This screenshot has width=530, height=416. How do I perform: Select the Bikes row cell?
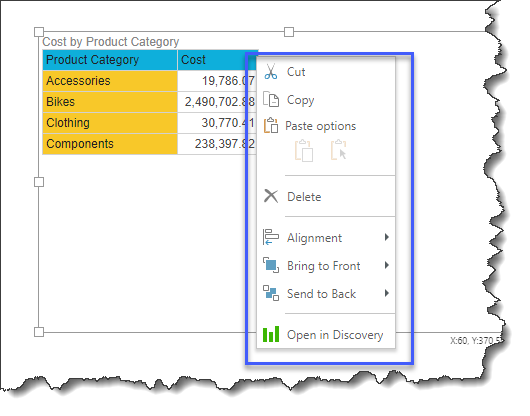[x=110, y=102]
